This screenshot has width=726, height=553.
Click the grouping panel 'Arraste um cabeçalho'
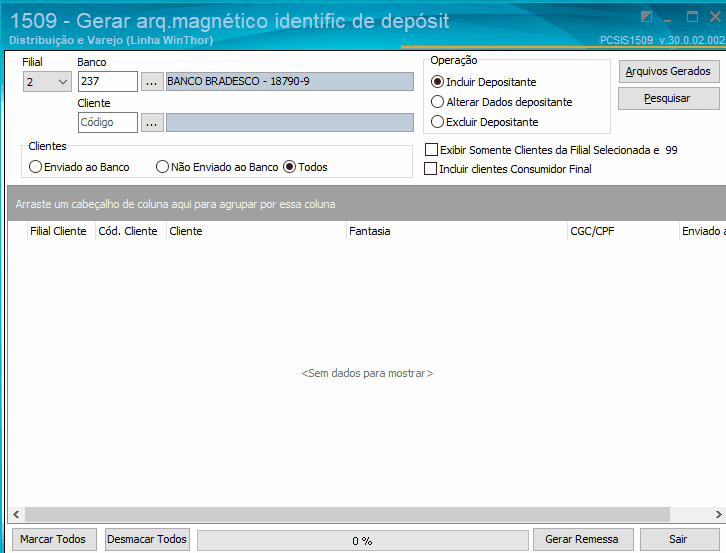[x=367, y=204]
